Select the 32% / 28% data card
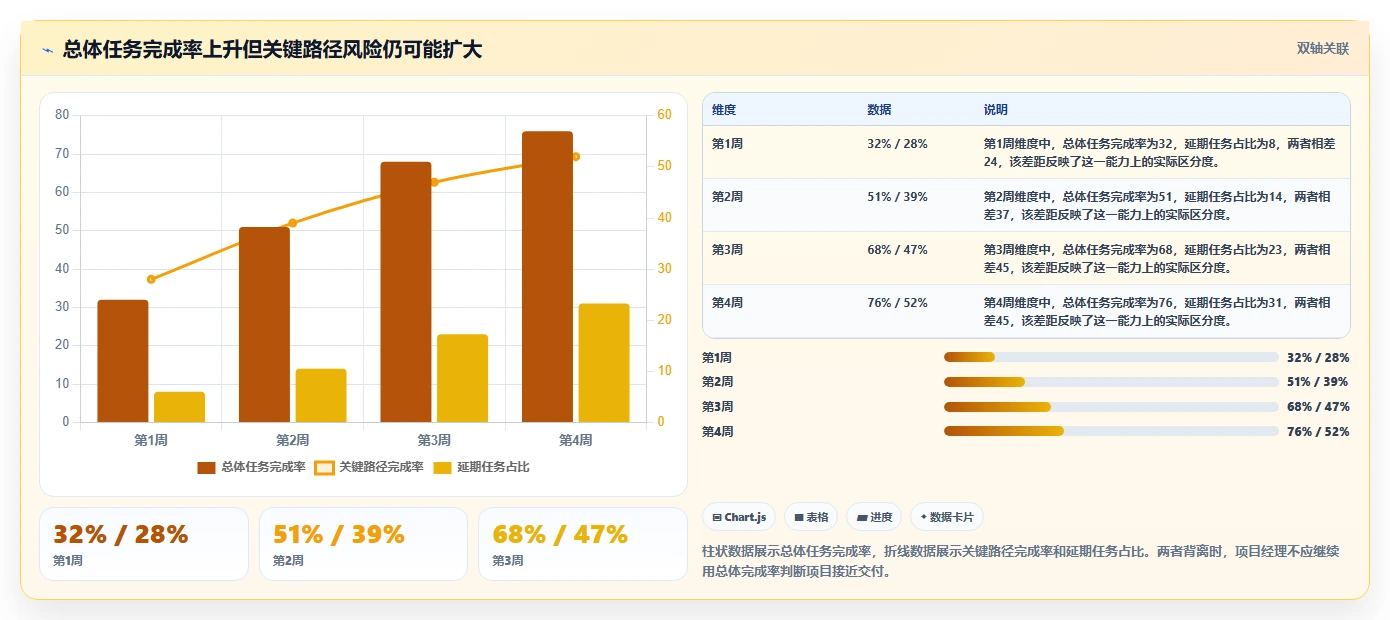Screen dimensions: 1390x620 (144, 544)
